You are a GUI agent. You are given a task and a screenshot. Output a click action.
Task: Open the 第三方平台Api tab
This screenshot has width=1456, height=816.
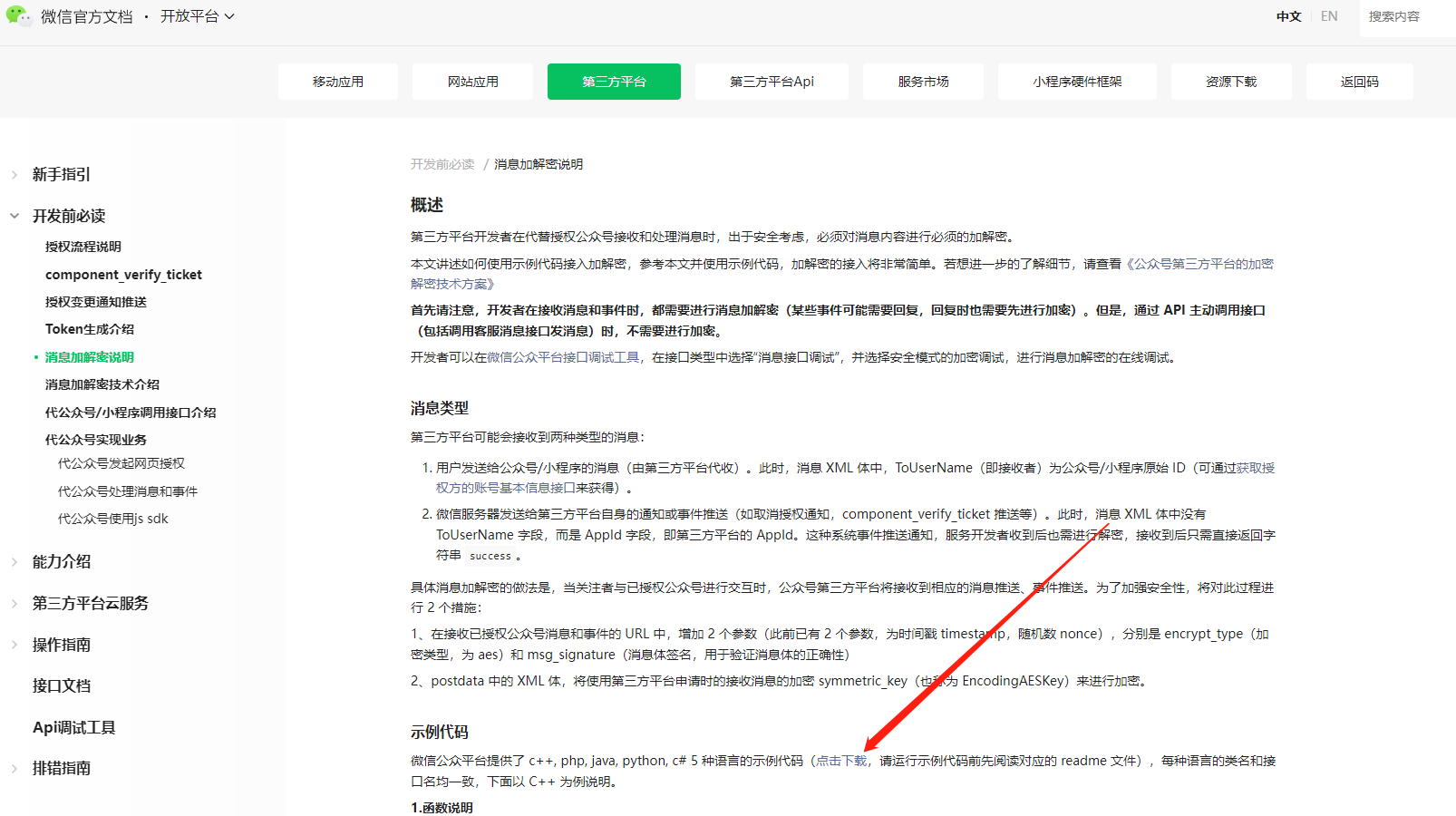pos(772,82)
